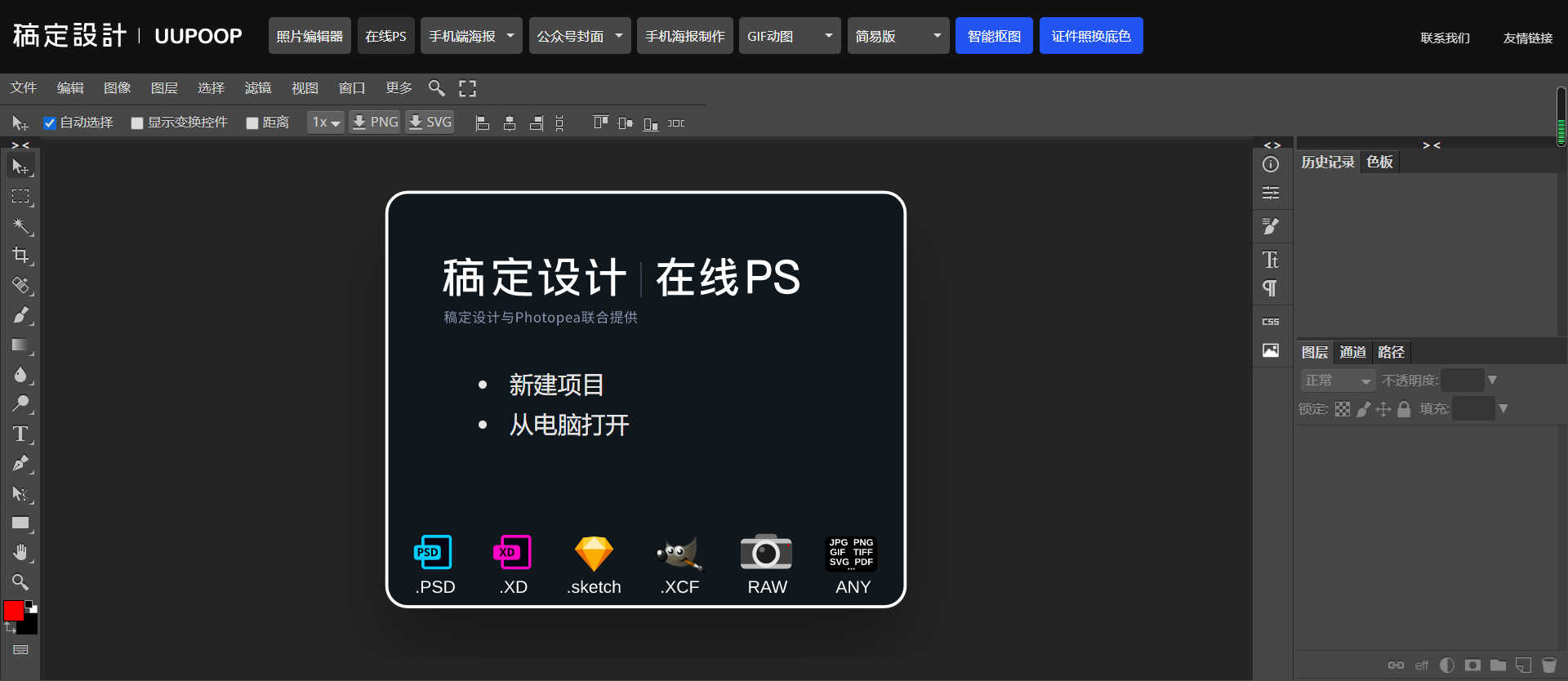Viewport: 1568px width, 681px height.
Task: Select the Magic Wand tool
Action: 20,226
